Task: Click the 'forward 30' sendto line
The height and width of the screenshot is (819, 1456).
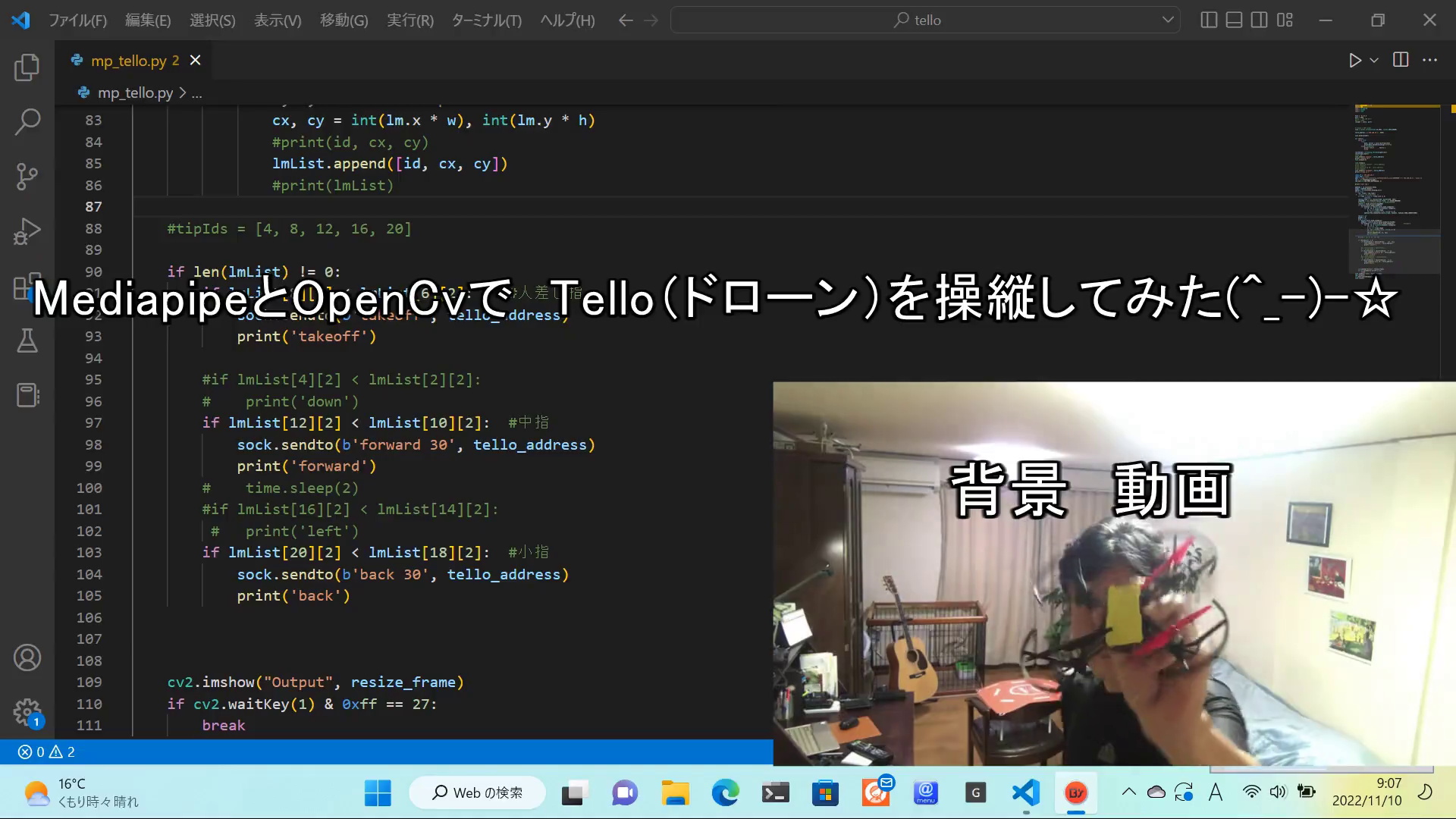Action: [416, 444]
